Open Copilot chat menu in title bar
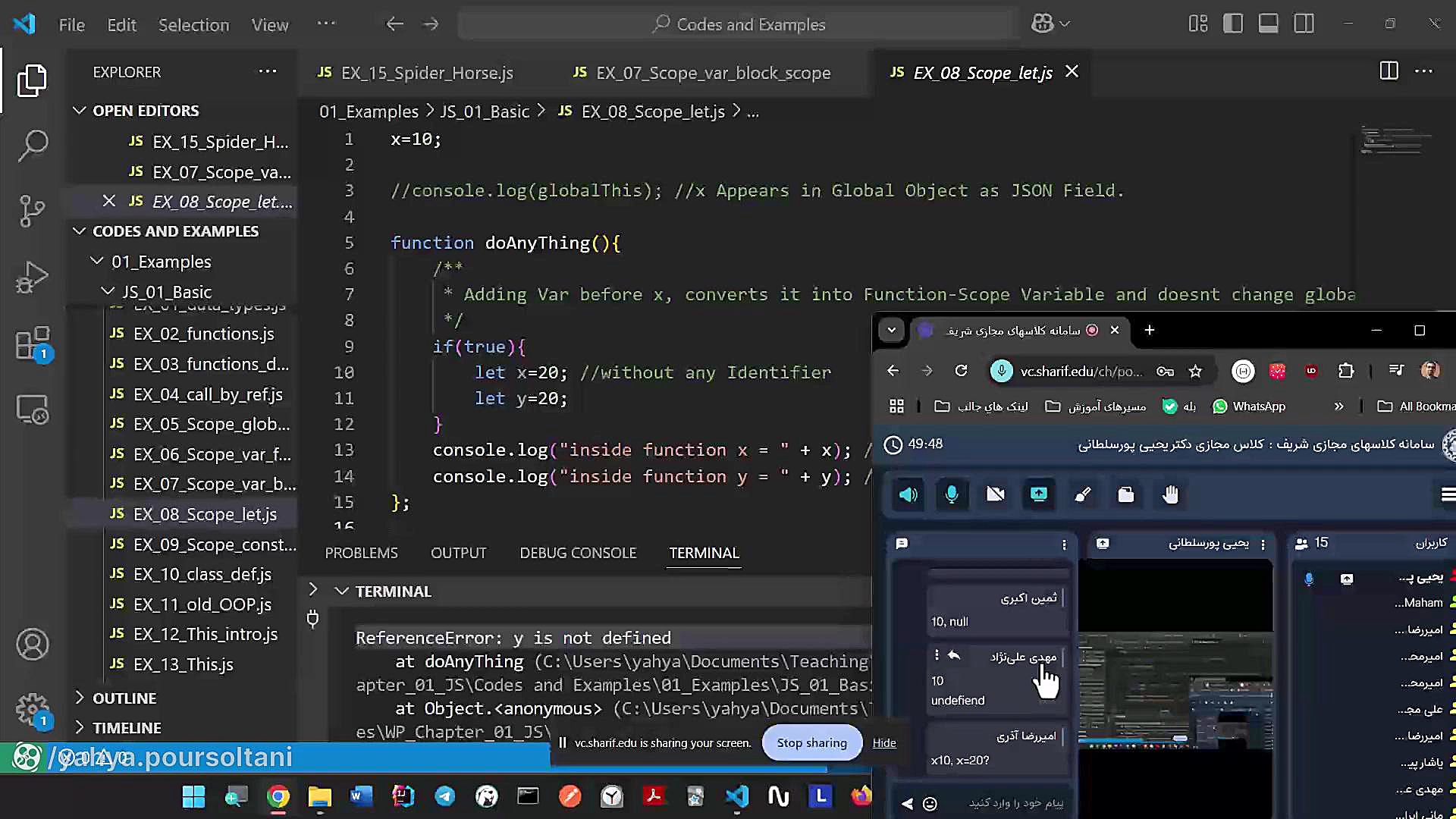 point(1051,24)
